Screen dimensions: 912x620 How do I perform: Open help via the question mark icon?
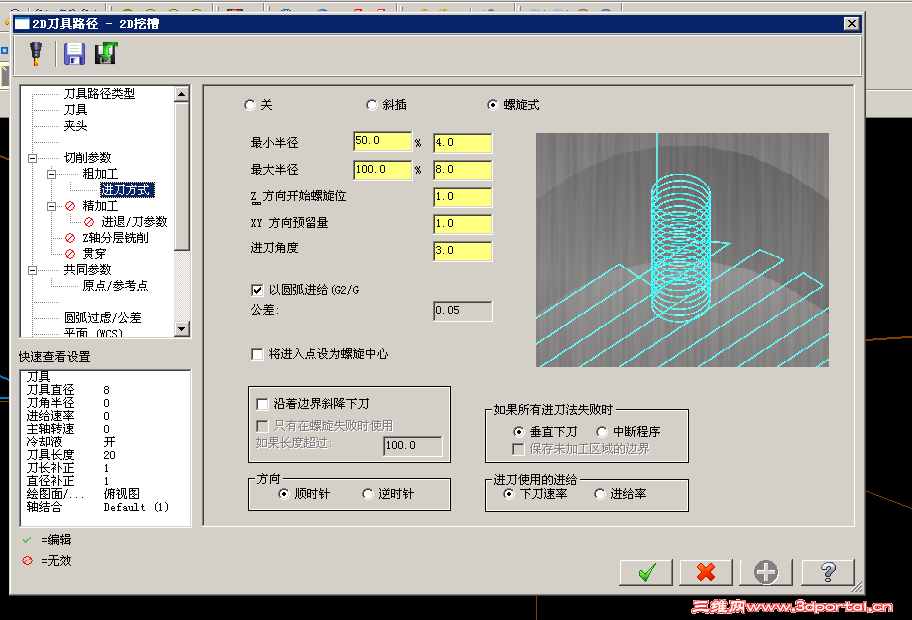point(826,572)
